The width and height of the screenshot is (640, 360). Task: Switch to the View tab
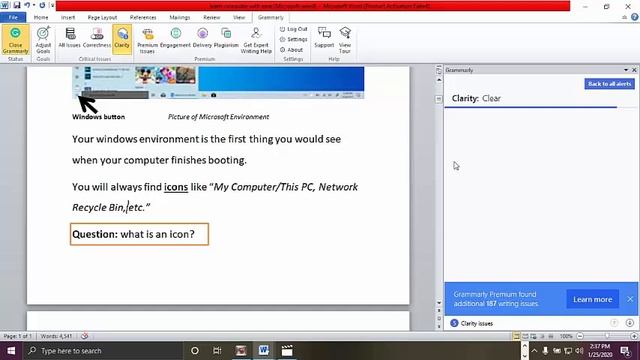[x=239, y=17]
